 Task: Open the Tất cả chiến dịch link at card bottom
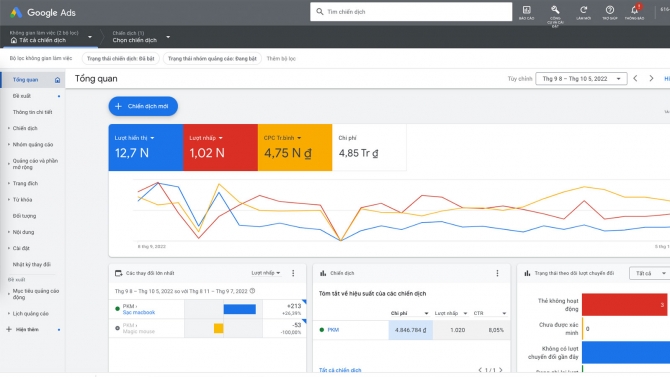(x=340, y=370)
